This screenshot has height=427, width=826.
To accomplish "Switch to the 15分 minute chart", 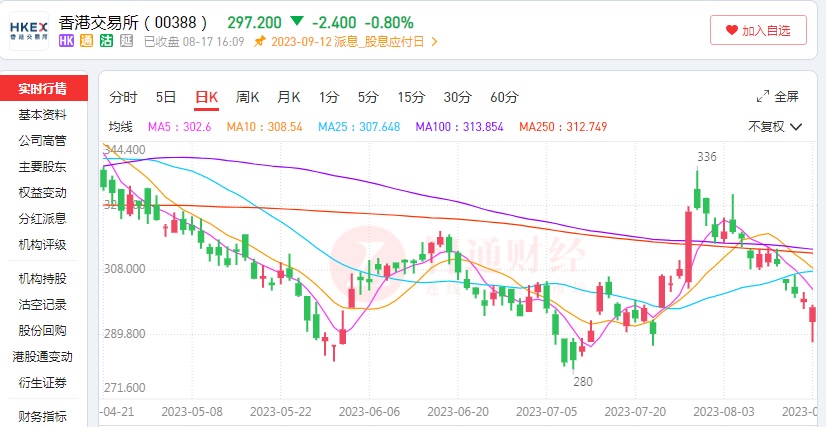I will 411,97.
